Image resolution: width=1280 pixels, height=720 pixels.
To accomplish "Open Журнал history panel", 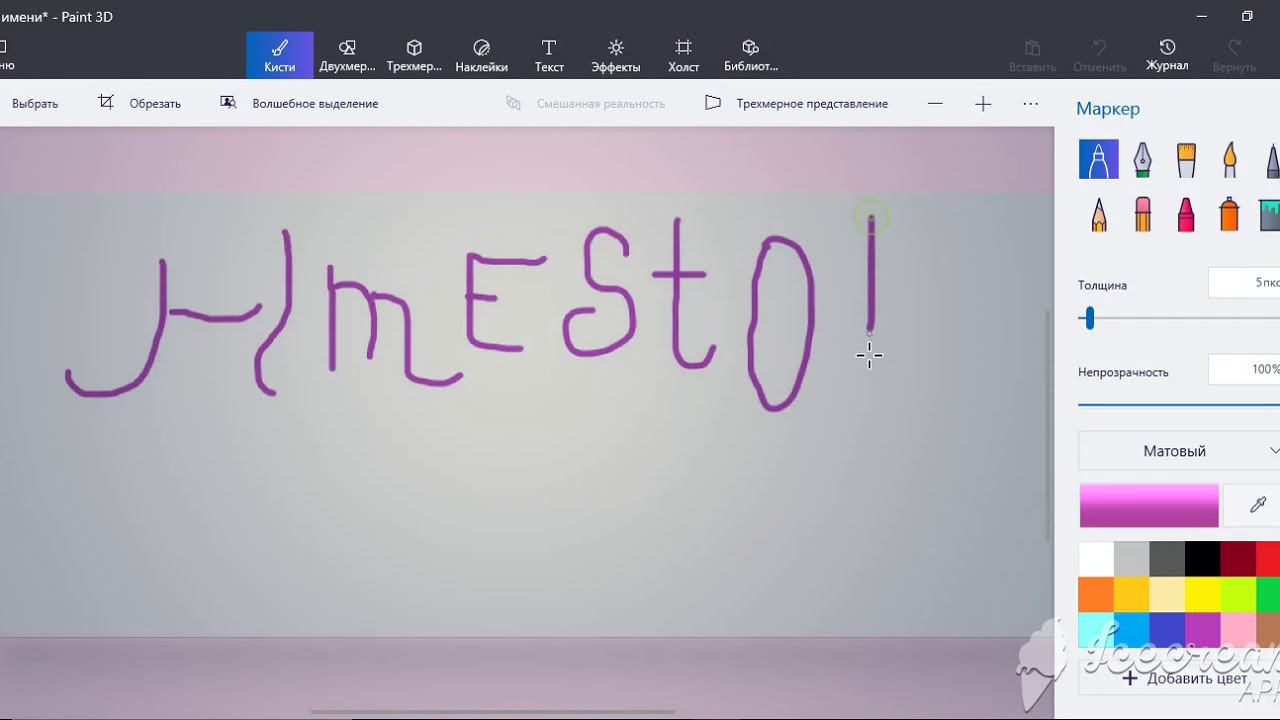I will [1167, 55].
